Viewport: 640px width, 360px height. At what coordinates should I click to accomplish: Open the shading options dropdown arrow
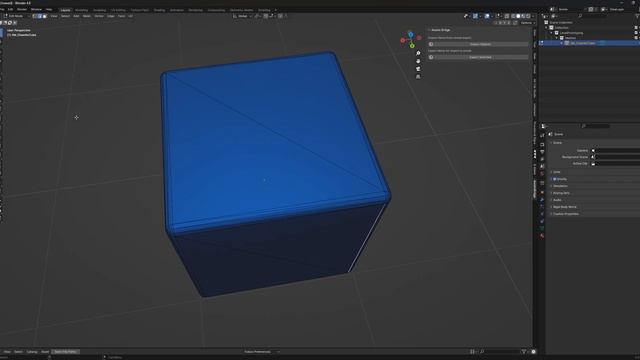[x=533, y=16]
